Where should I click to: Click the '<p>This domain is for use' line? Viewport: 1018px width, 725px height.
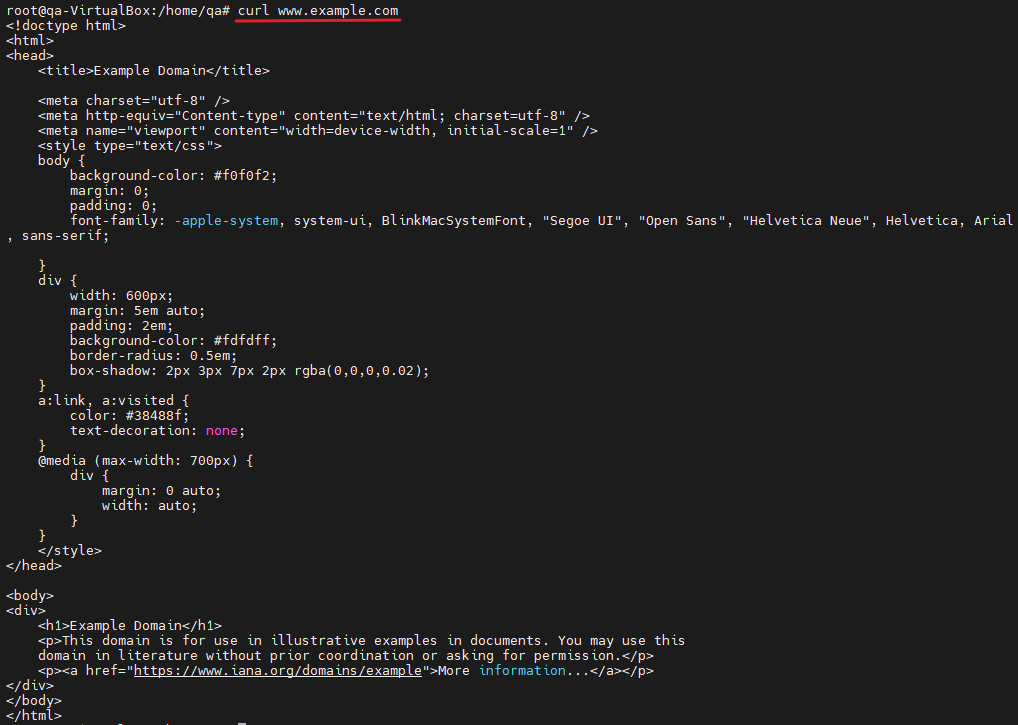point(362,641)
